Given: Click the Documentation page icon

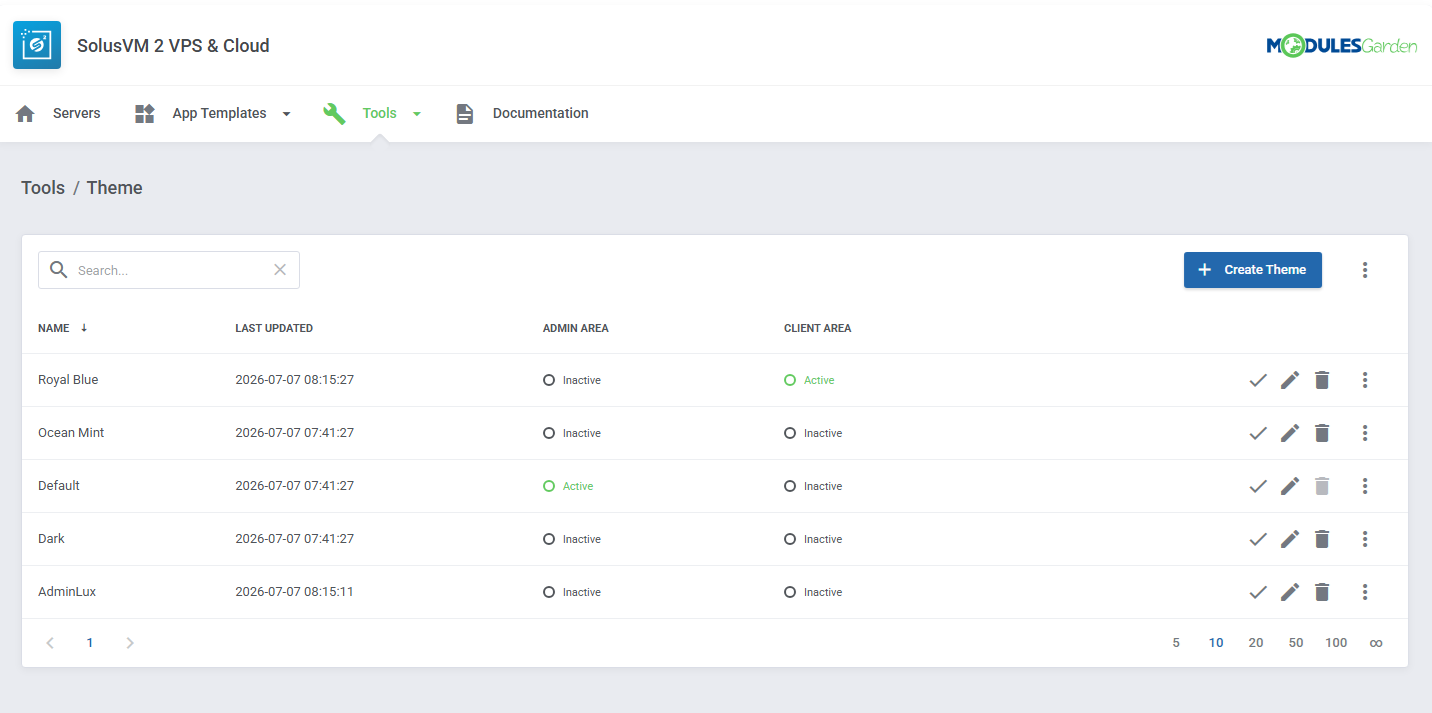Looking at the screenshot, I should pos(464,113).
